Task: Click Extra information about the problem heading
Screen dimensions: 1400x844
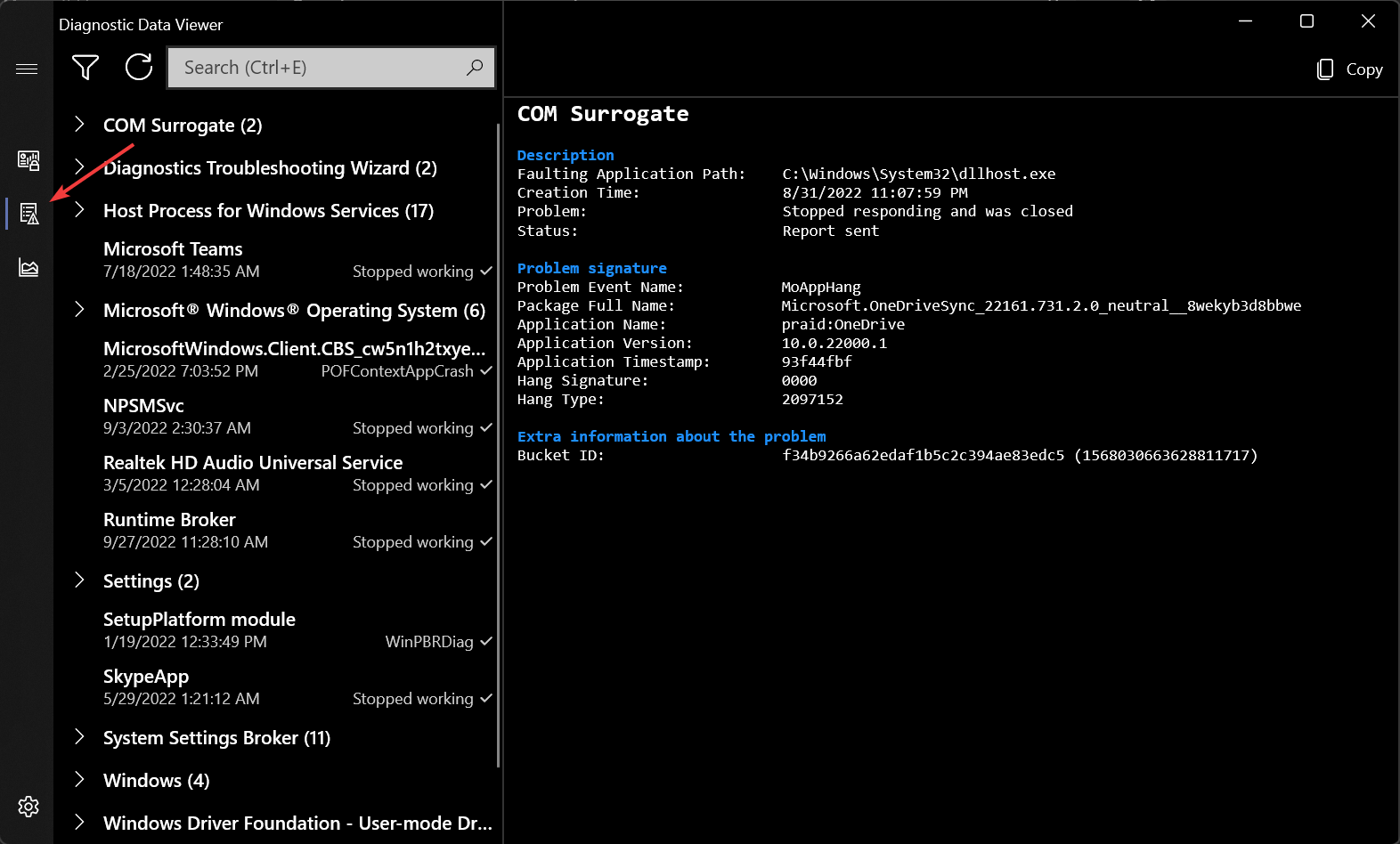Action: coord(672,436)
